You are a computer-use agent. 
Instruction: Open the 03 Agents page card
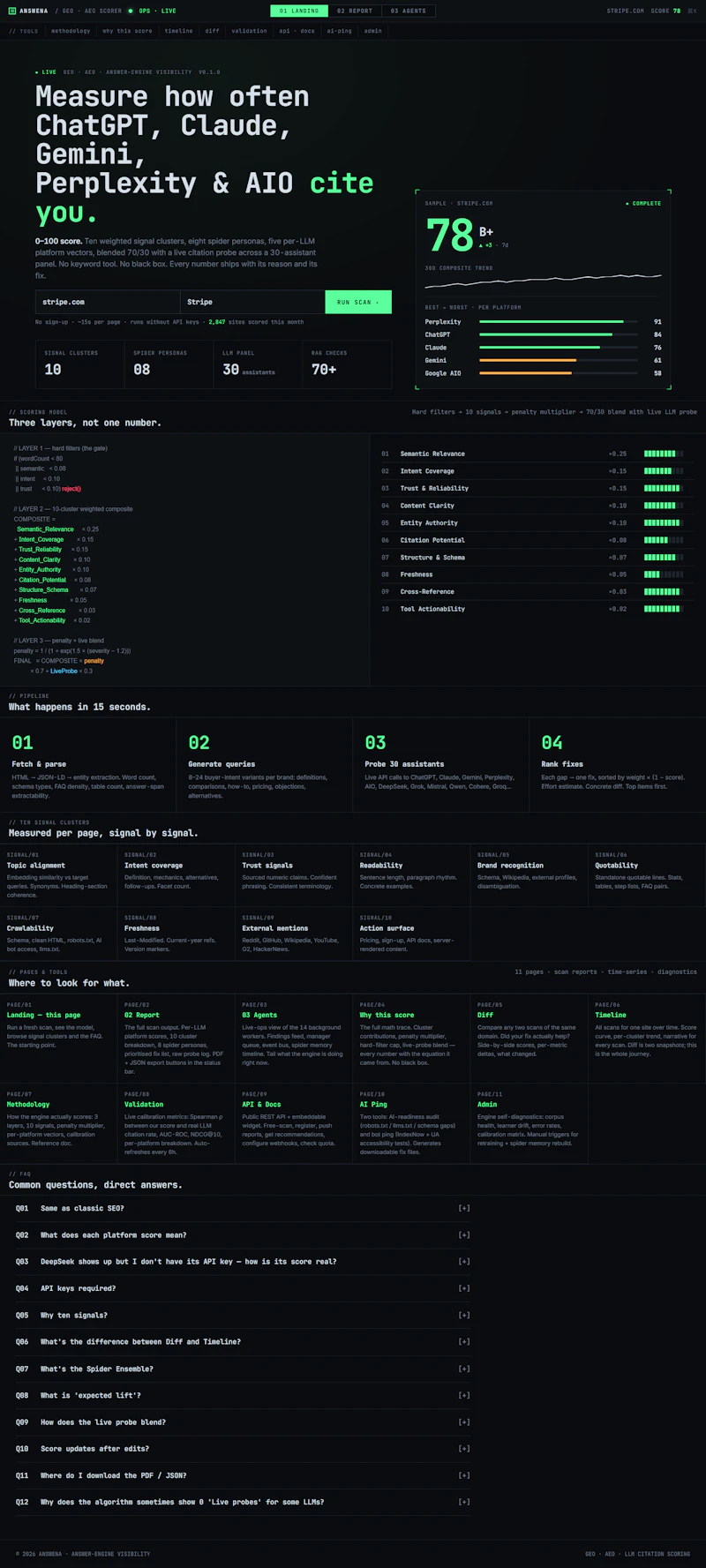click(294, 1039)
